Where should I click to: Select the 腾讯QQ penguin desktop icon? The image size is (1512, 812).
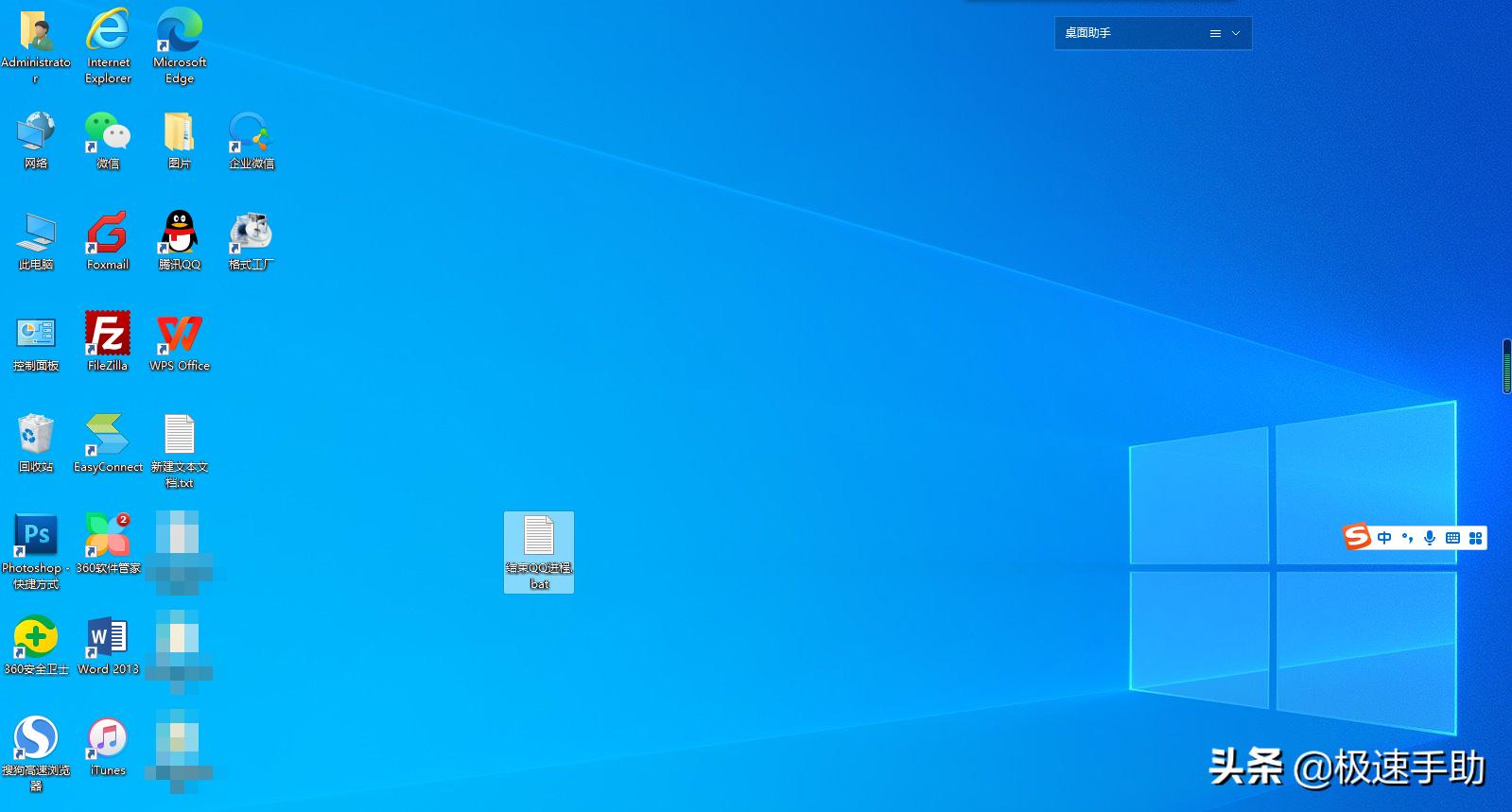click(179, 233)
